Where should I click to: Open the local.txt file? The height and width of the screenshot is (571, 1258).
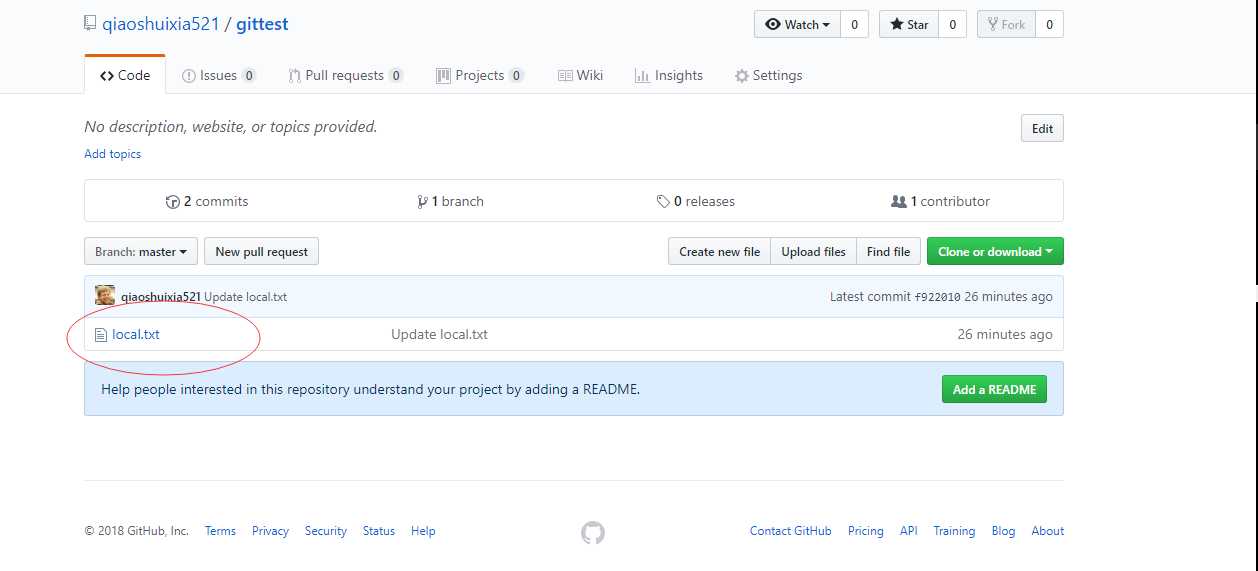[136, 334]
